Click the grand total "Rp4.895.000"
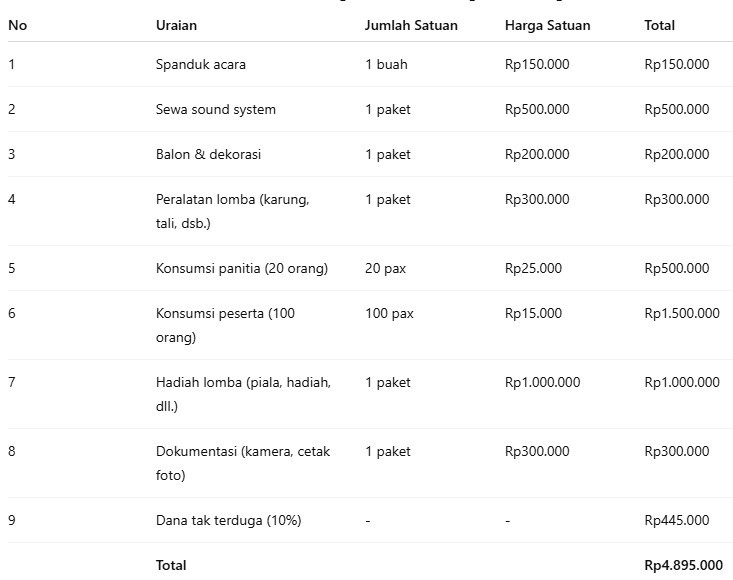 tap(683, 565)
